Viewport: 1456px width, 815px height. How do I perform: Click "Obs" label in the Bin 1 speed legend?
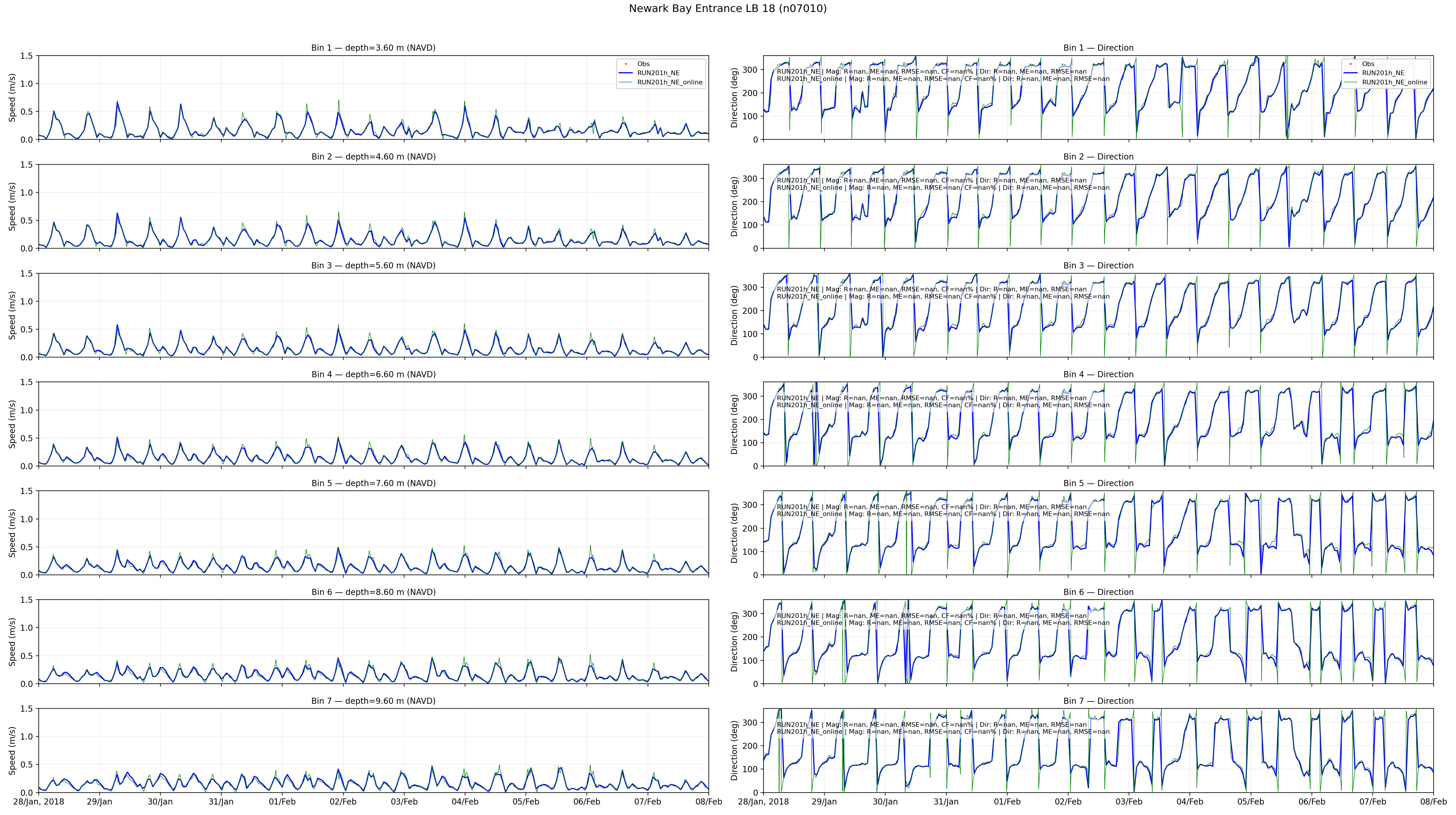coord(643,64)
